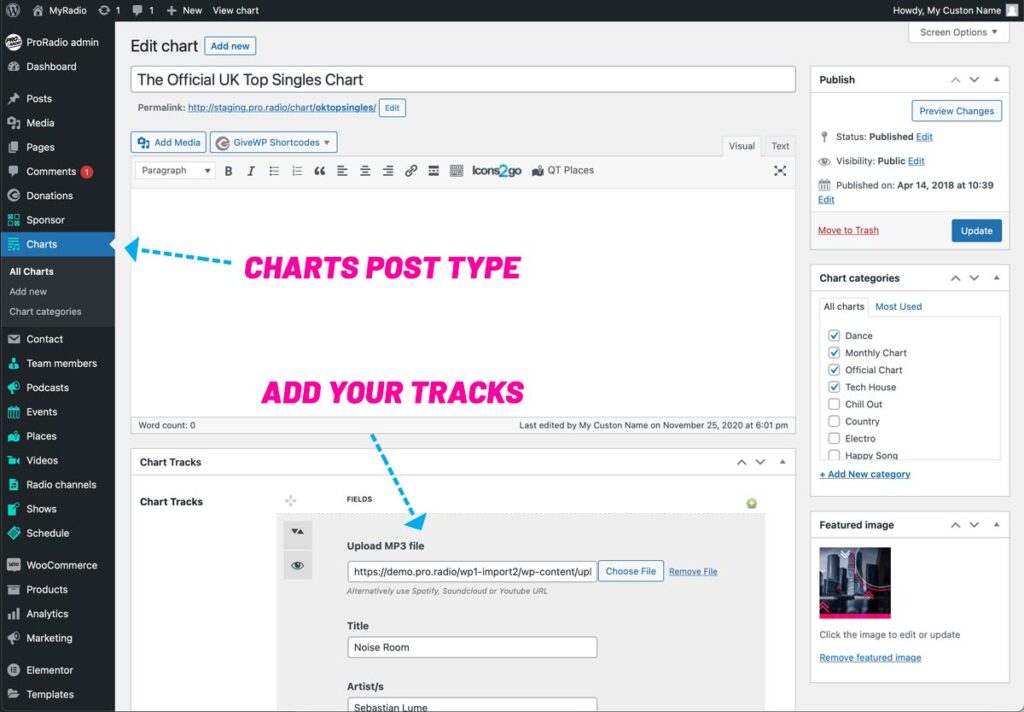Click the blue Update button

[976, 230]
